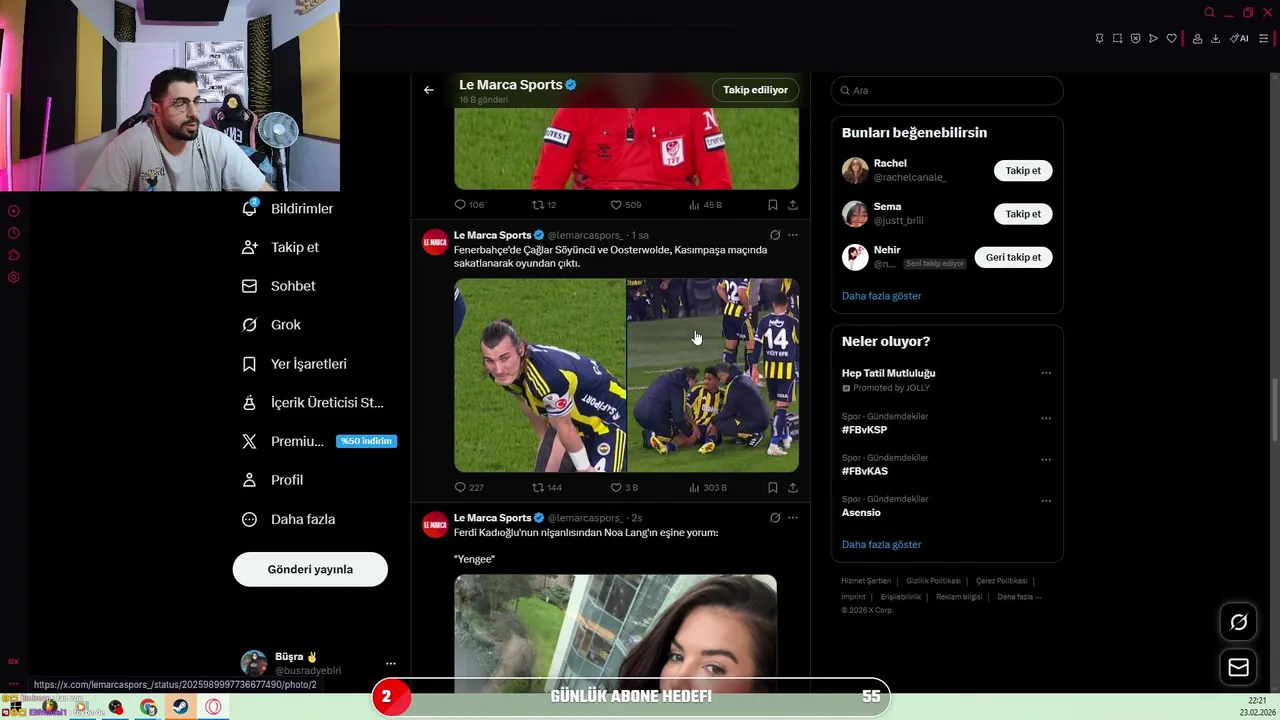The height and width of the screenshot is (720, 1280).
Task: Click the ad blocker shield icon
Action: click(x=1135, y=38)
